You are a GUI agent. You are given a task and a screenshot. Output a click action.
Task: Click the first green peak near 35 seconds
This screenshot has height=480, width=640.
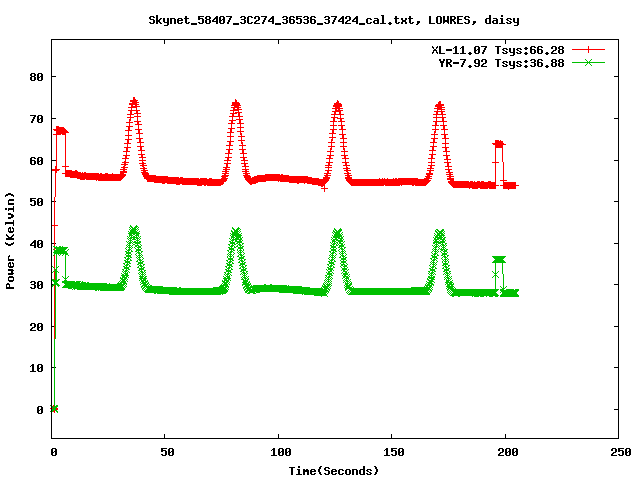tap(134, 231)
